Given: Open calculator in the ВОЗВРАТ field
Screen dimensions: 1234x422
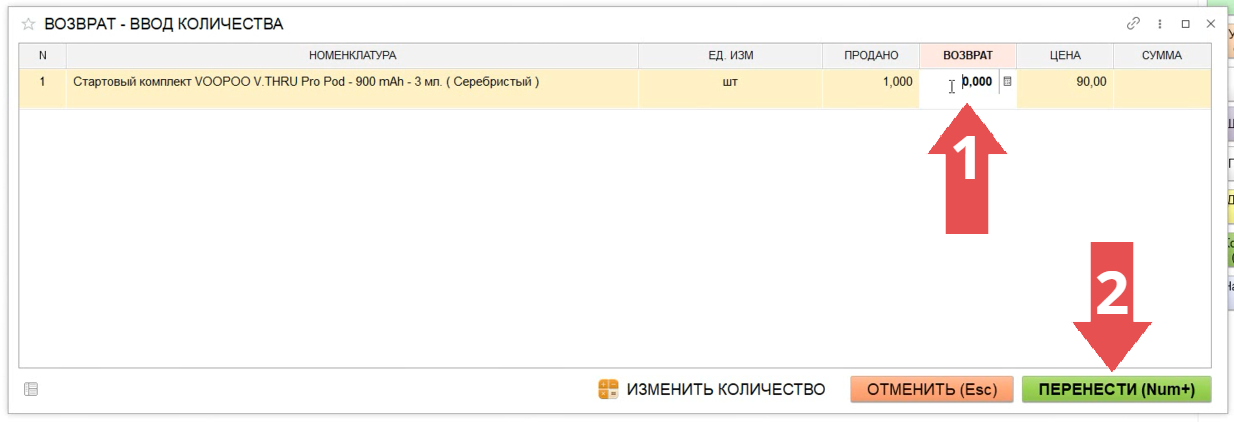Looking at the screenshot, I should 1007,82.
